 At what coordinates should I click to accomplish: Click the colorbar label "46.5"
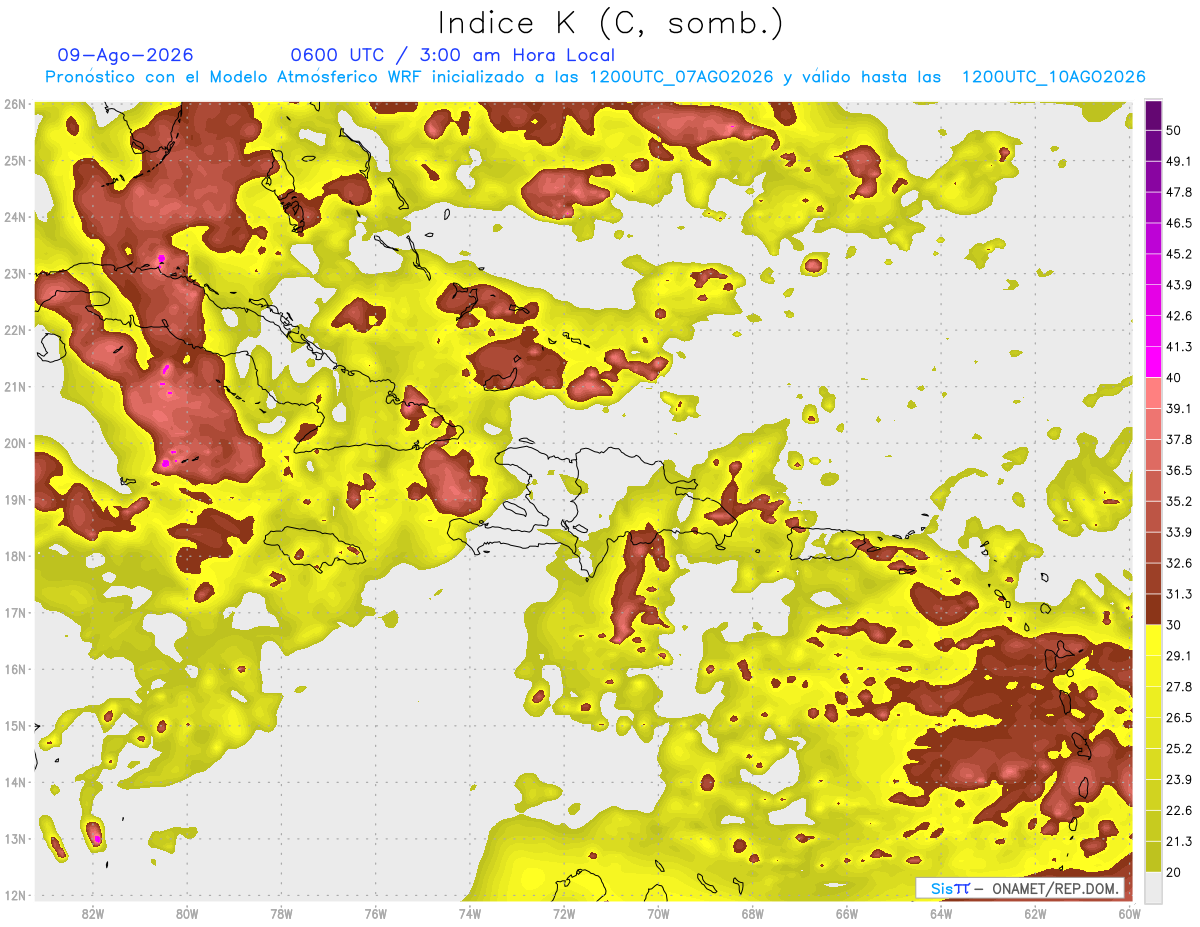coord(1179,223)
